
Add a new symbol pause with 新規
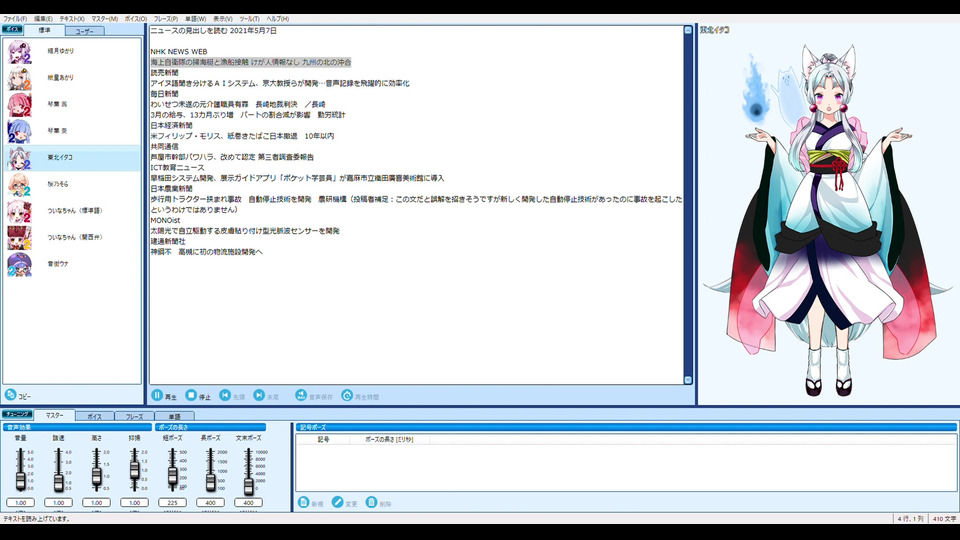pyautogui.click(x=304, y=502)
